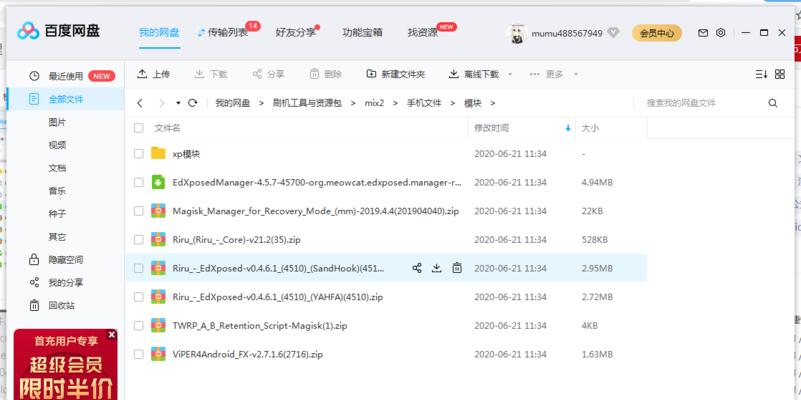Go forward with right arrow
Screen dimensions: 801x400
pyautogui.click(x=161, y=103)
